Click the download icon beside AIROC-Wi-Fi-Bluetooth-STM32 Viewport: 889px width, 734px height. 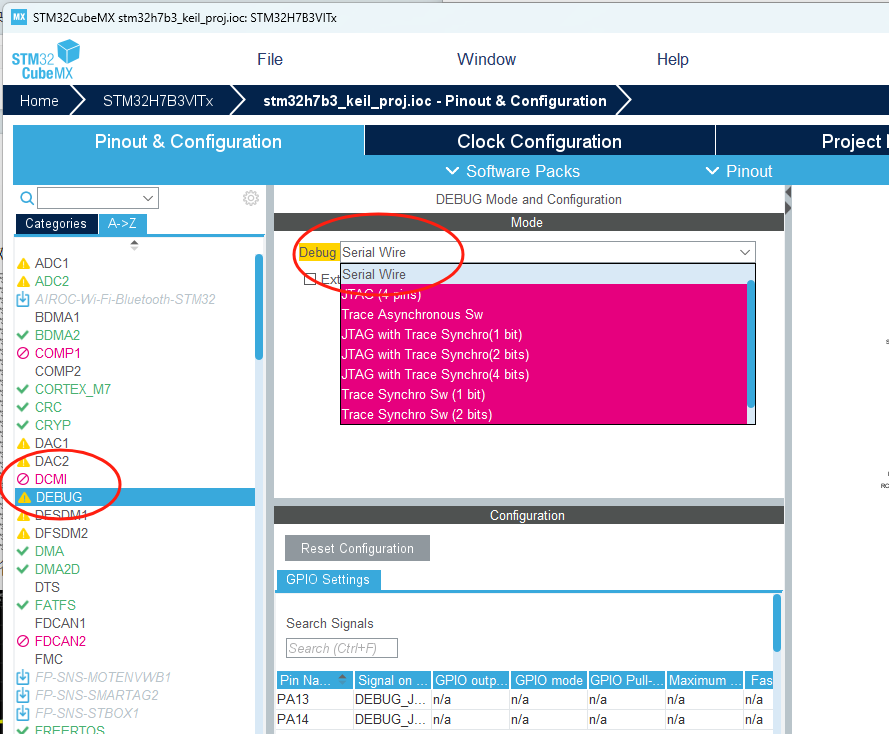[23, 299]
